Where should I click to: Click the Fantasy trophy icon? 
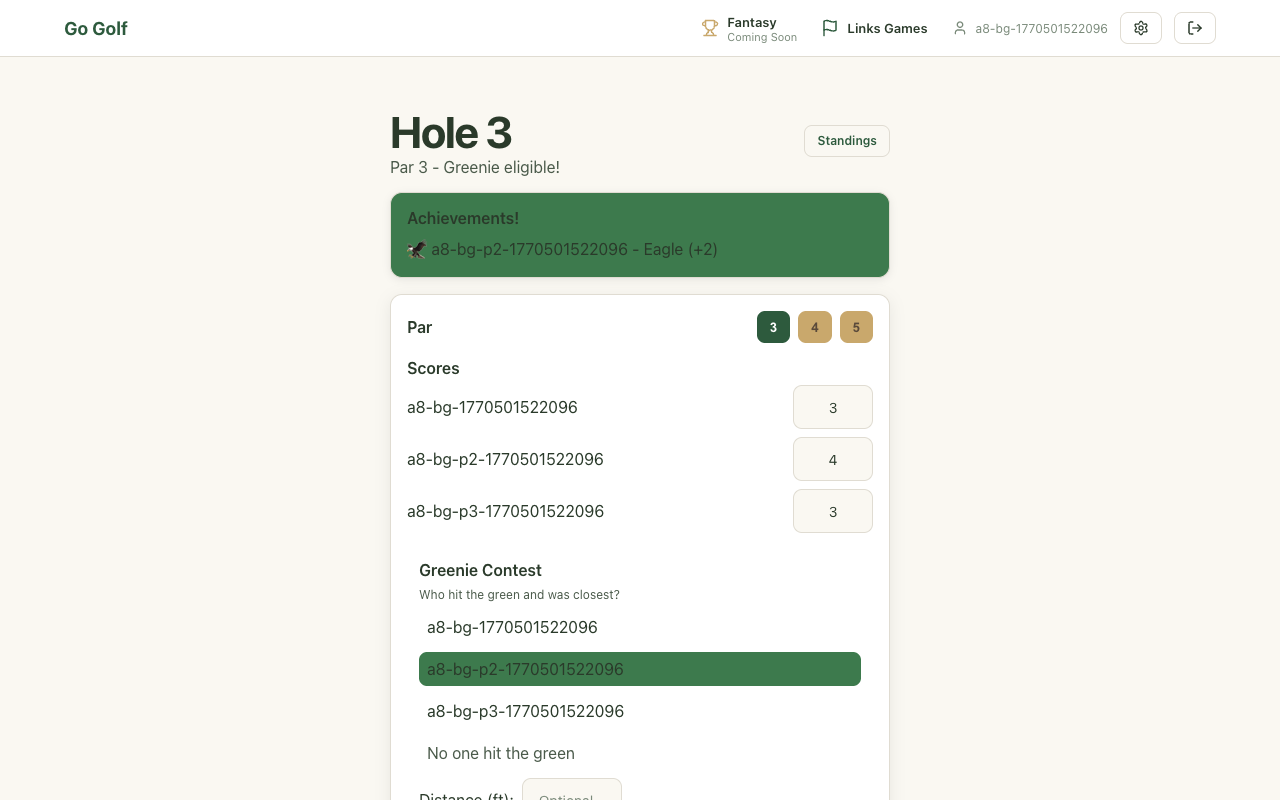click(x=710, y=29)
